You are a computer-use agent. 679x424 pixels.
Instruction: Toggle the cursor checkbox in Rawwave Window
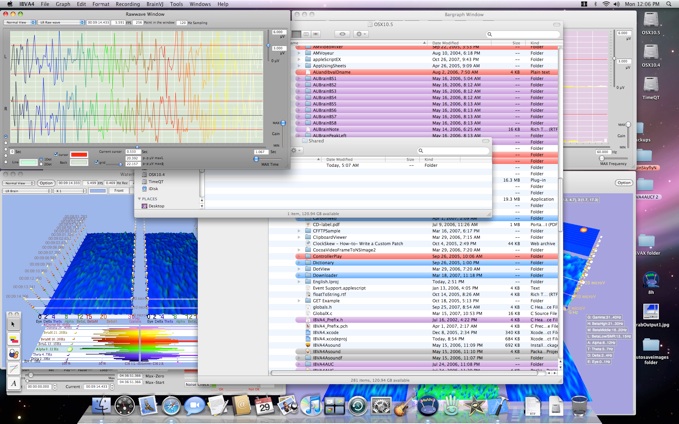pos(56,154)
